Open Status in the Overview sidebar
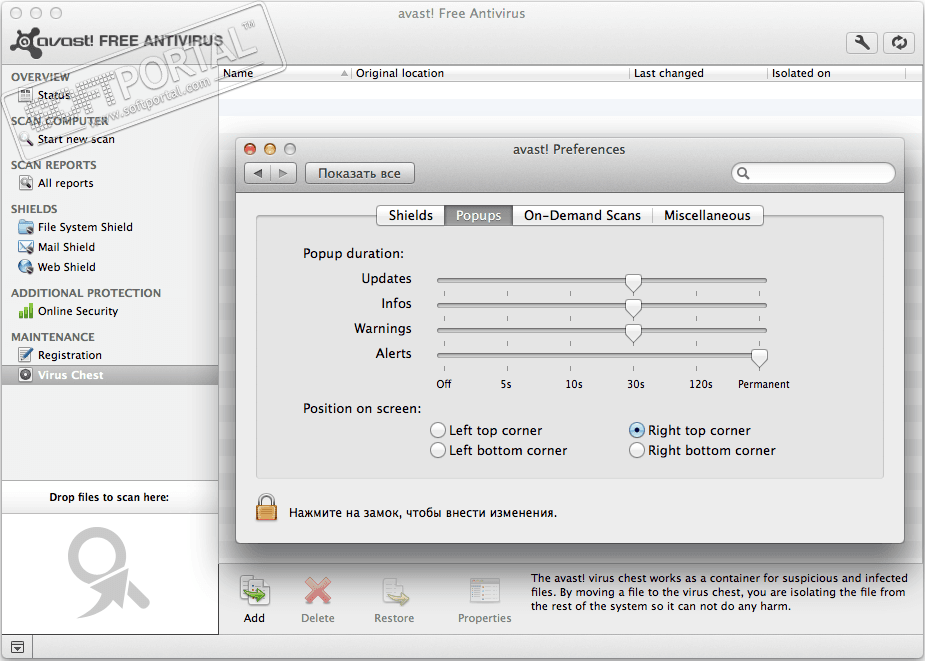Viewport: 925px width, 661px height. 53,95
